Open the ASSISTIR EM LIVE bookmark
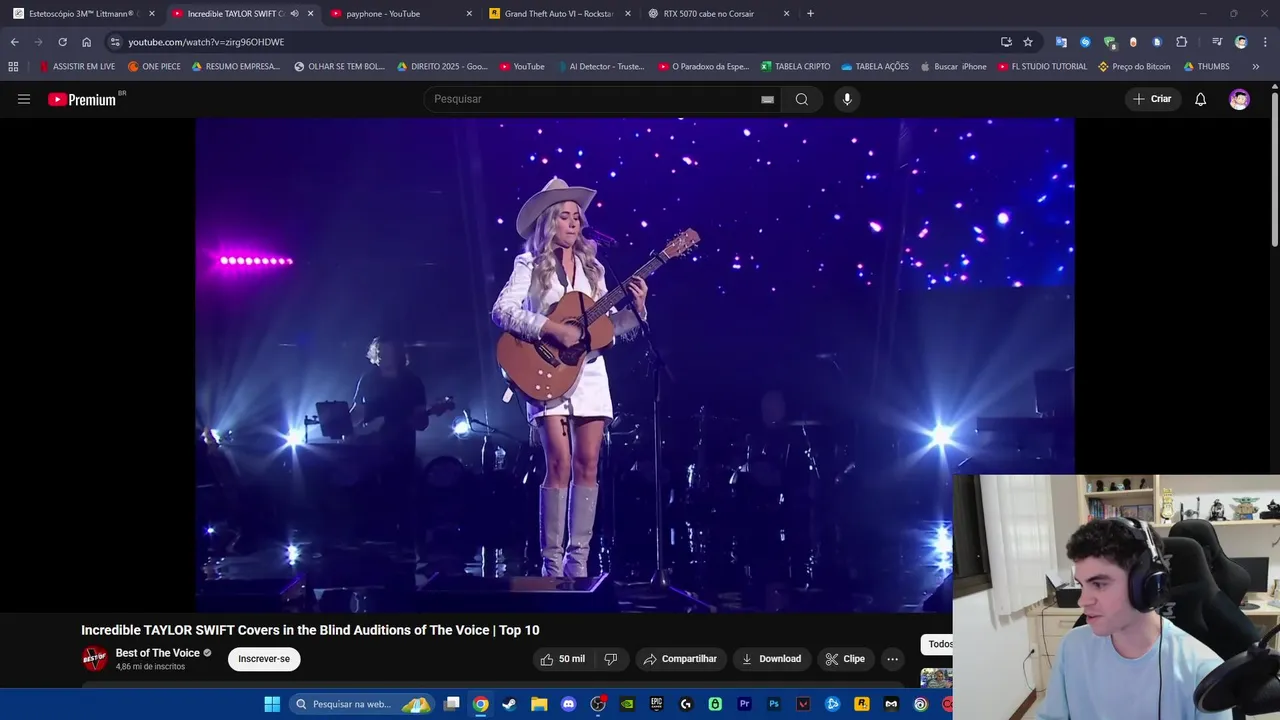The width and height of the screenshot is (1280, 720). pos(77,67)
